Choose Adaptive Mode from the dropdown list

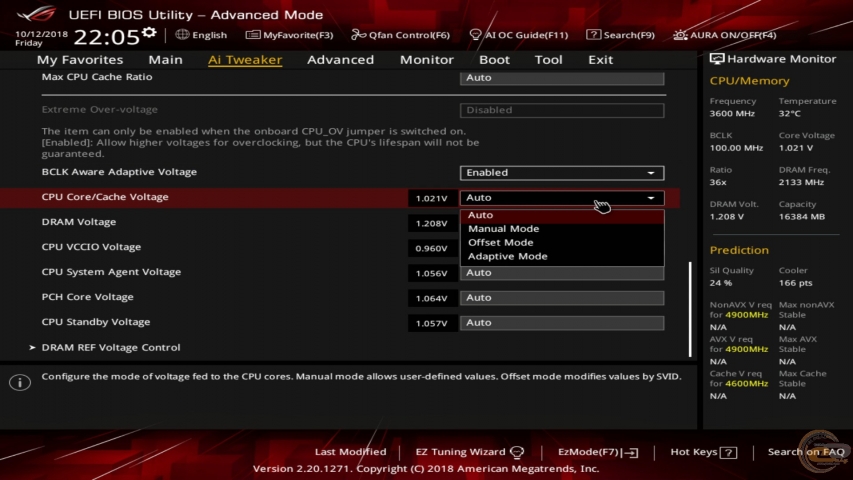pos(562,256)
